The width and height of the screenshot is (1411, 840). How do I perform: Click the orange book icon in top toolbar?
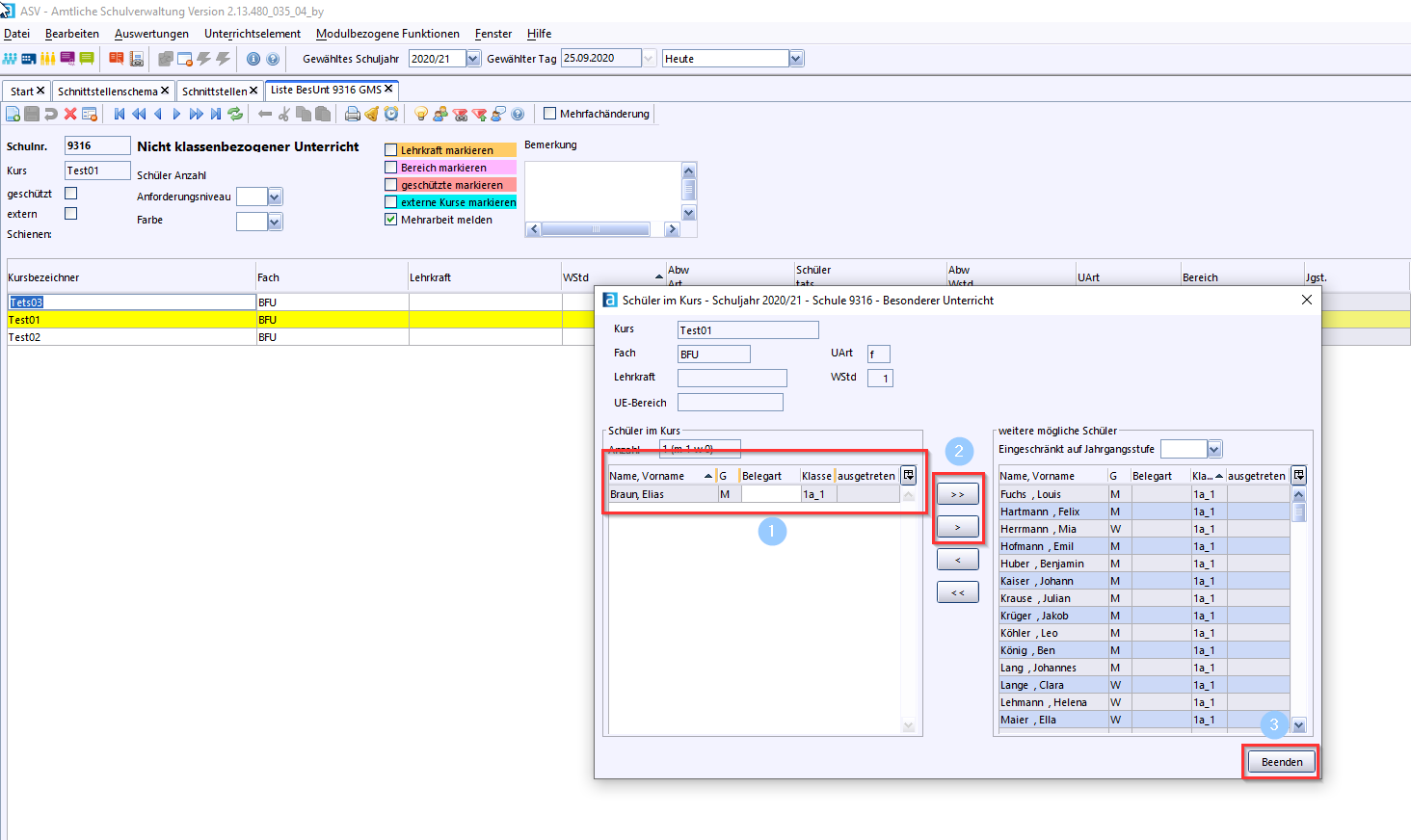(x=117, y=59)
